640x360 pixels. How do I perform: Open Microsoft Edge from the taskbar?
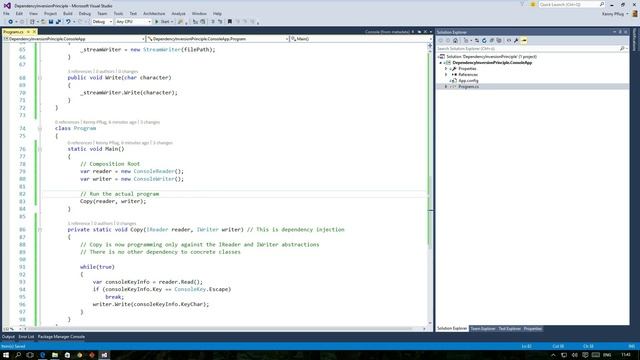[42, 355]
